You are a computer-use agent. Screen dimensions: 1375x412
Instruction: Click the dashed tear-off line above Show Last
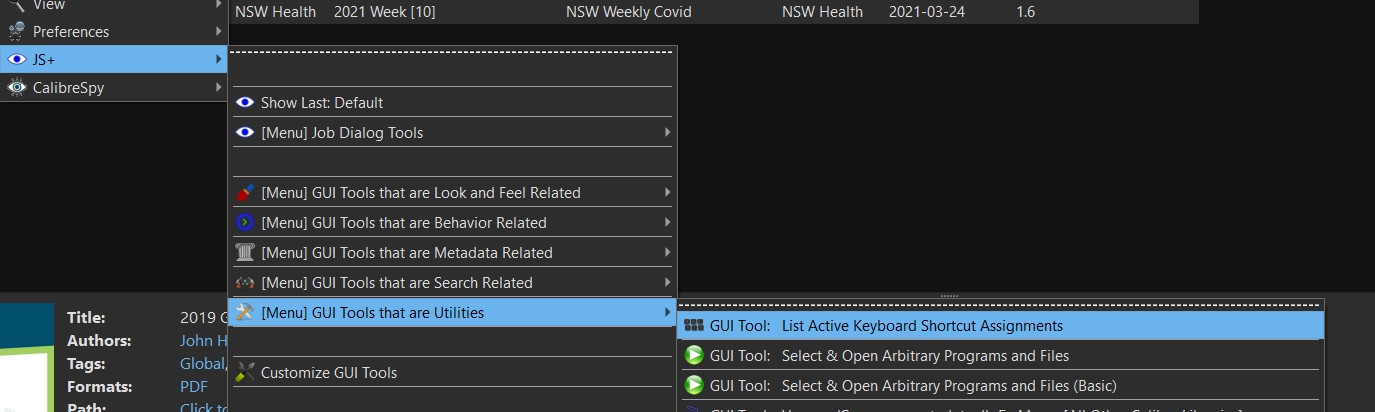(453, 51)
